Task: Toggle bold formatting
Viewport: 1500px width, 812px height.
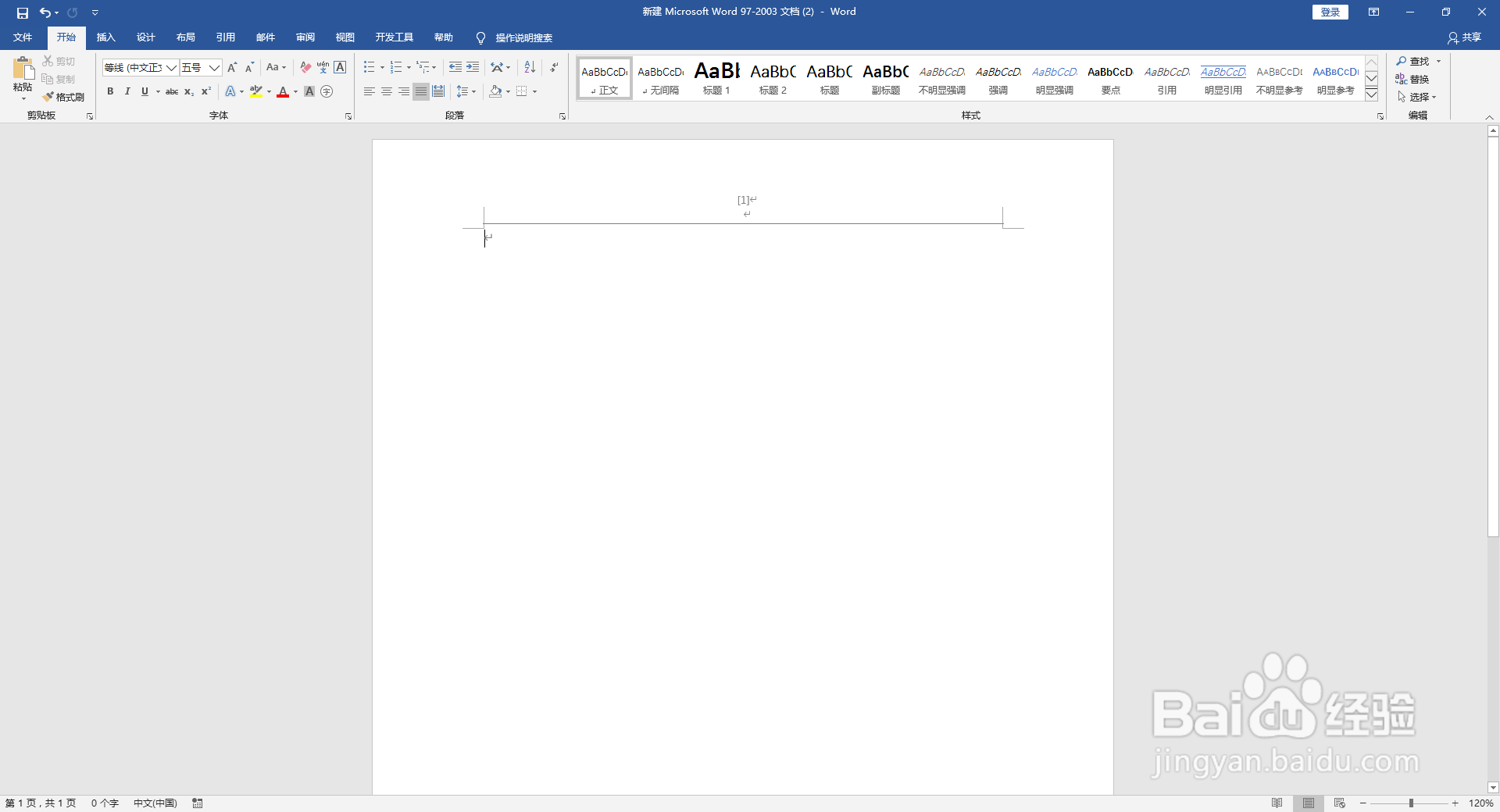Action: [109, 91]
